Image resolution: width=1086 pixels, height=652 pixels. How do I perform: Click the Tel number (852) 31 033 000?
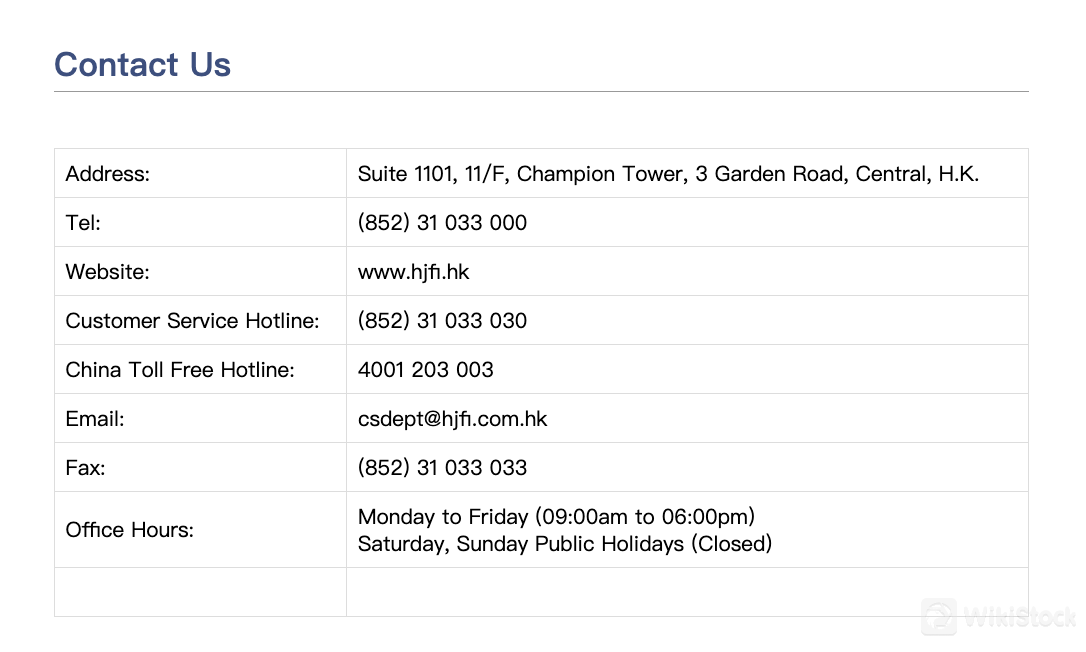point(443,222)
